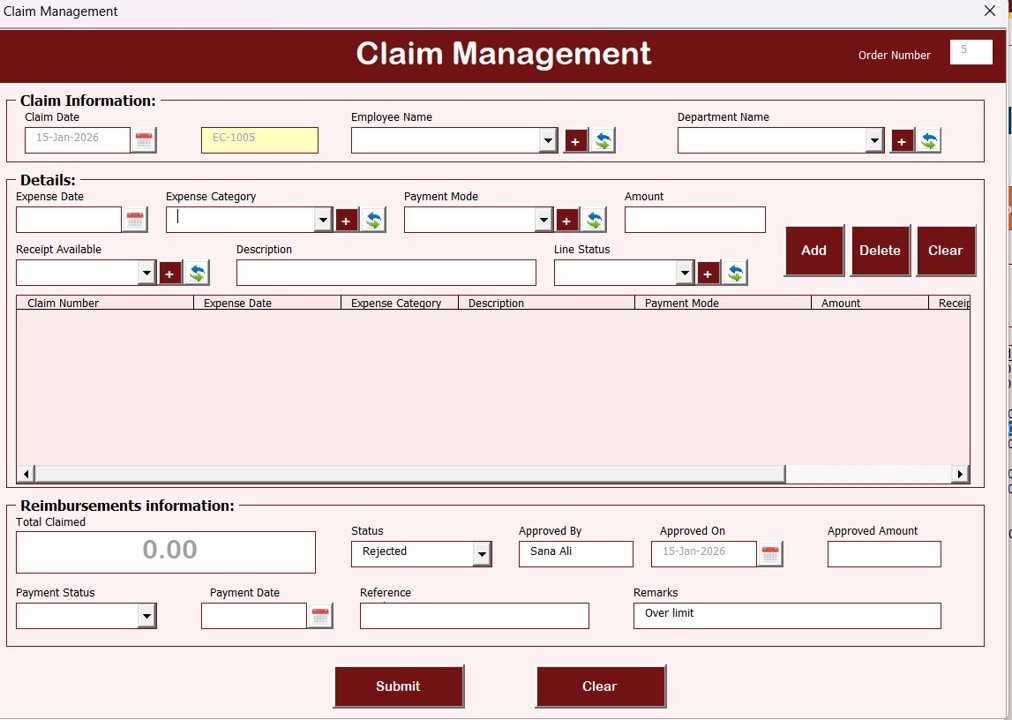Click the Submit button
Screen dimensions: 1012x720
point(398,686)
